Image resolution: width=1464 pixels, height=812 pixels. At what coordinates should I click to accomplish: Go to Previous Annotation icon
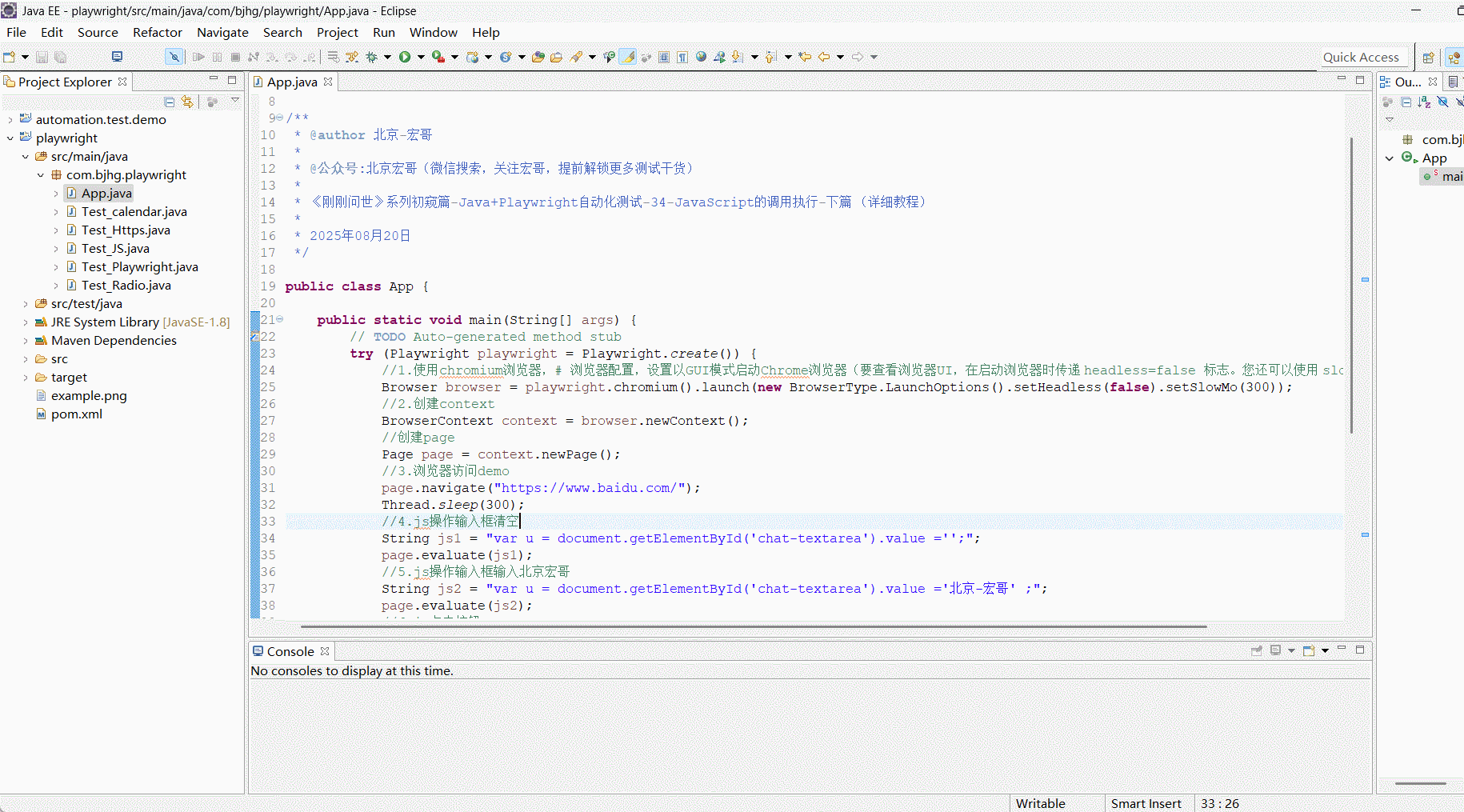pos(770,57)
